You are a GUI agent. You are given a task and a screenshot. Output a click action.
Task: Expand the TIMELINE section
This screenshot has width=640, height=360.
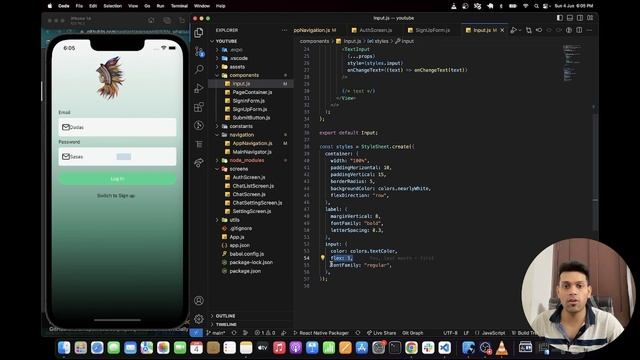(x=224, y=324)
